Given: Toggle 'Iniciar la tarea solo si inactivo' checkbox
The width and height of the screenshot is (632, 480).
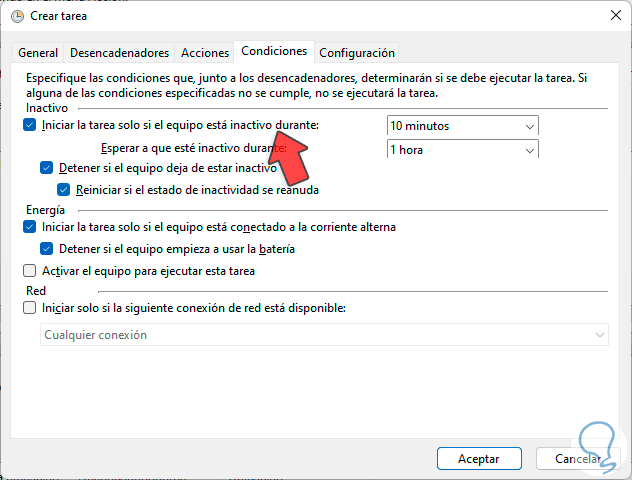Looking at the screenshot, I should pyautogui.click(x=28, y=126).
